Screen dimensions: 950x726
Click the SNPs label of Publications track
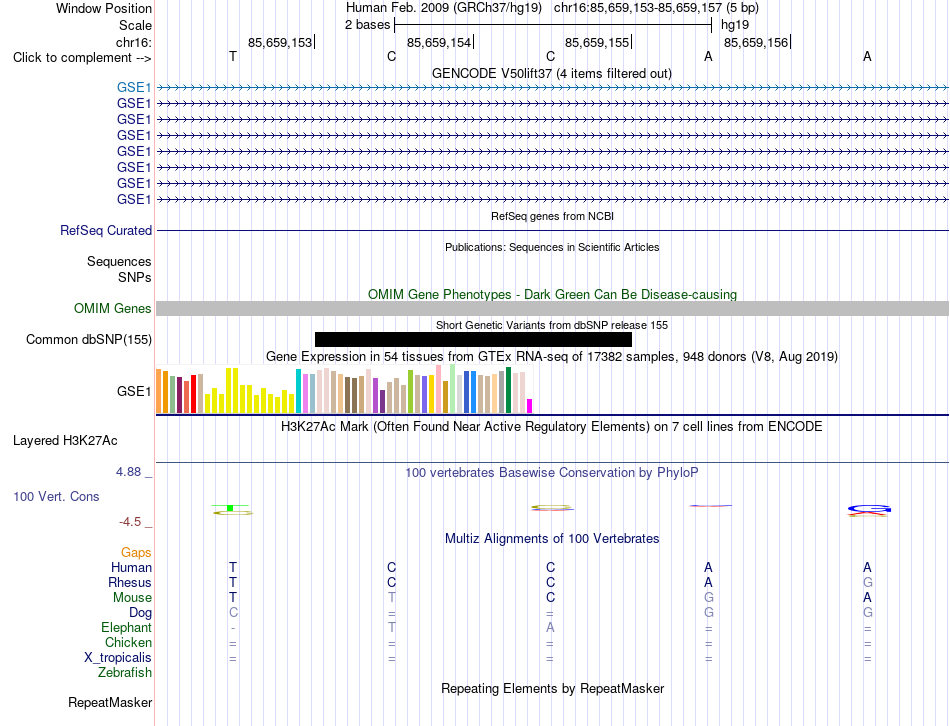135,277
